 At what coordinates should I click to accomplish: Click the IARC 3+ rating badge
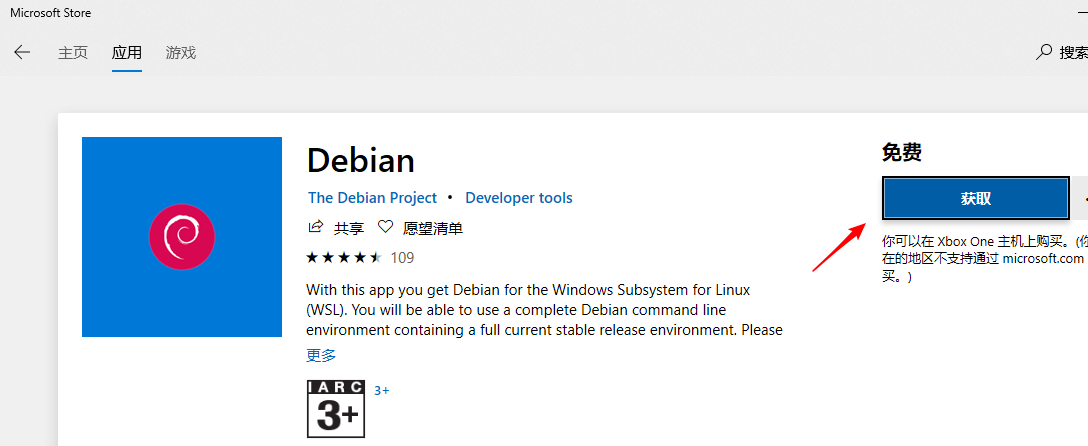[336, 408]
